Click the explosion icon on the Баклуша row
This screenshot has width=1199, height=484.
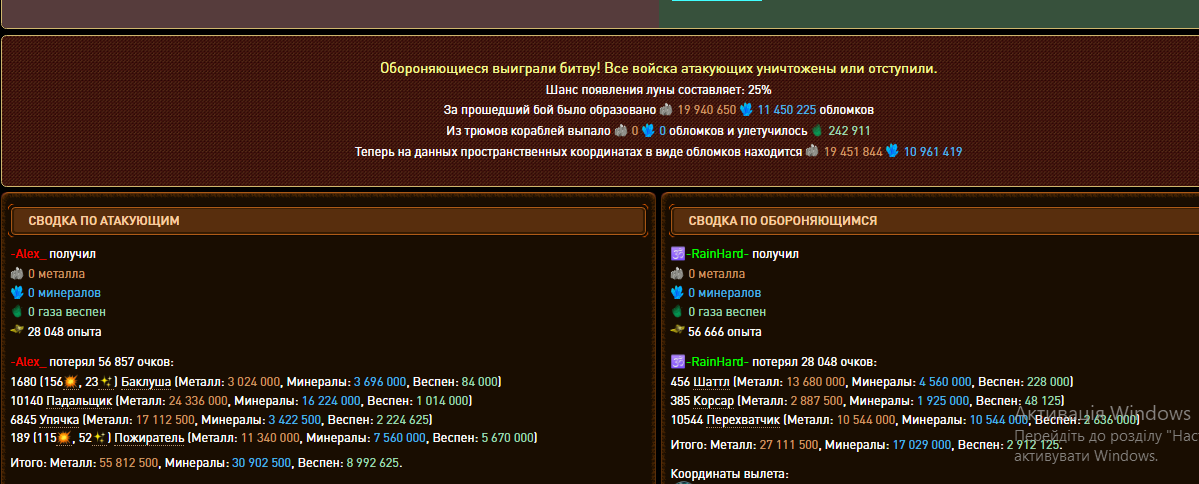[70, 382]
